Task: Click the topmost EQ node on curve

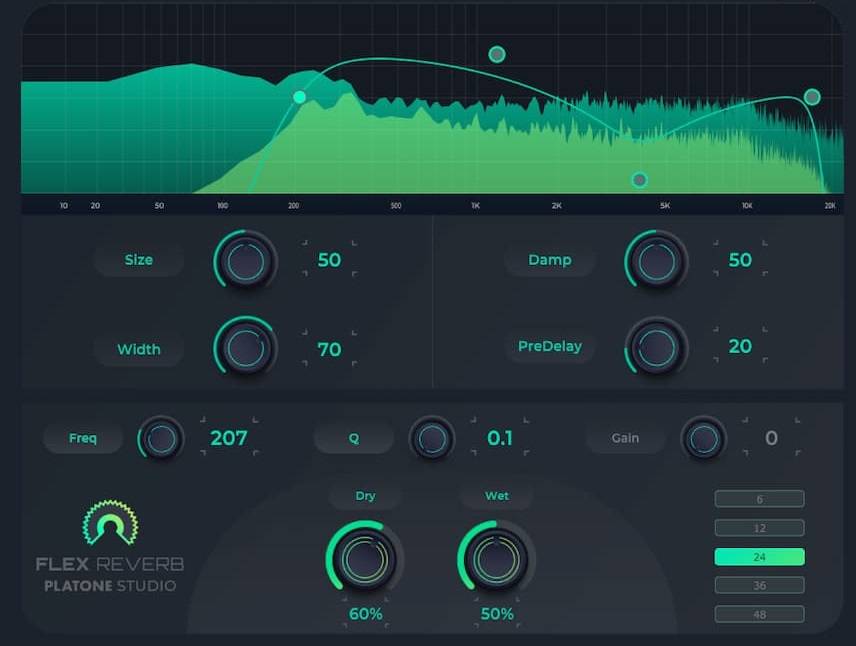Action: (497, 54)
